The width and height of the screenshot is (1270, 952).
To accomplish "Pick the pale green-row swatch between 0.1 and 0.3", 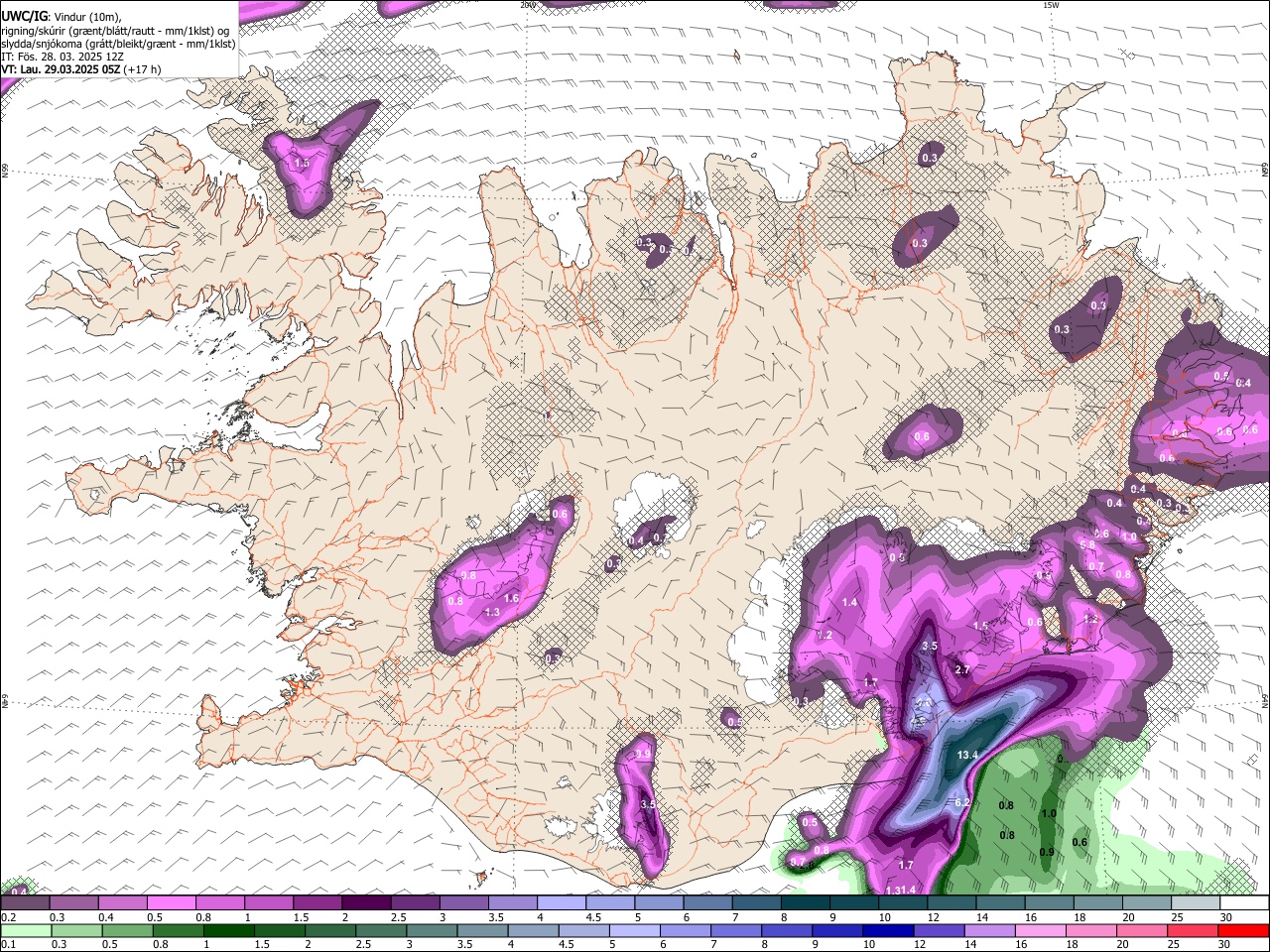I will coord(26,930).
